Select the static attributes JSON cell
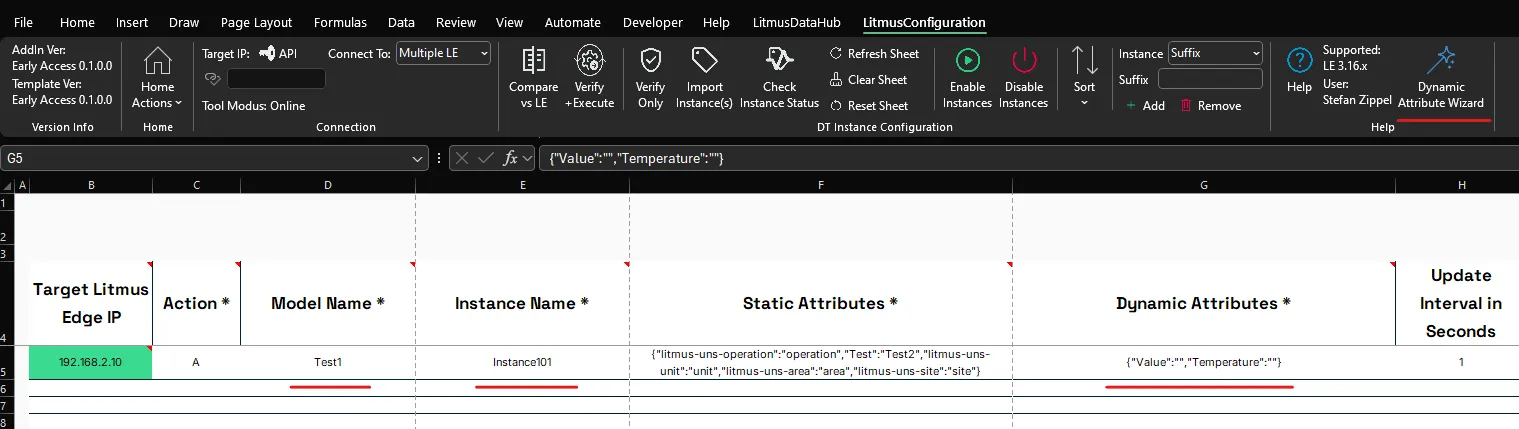Image resolution: width=1519 pixels, height=429 pixels. click(821, 362)
